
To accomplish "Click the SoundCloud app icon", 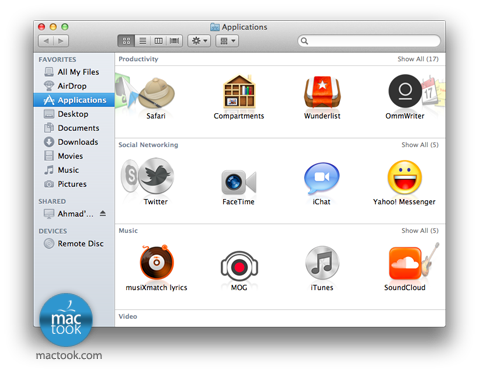I will [x=405, y=263].
